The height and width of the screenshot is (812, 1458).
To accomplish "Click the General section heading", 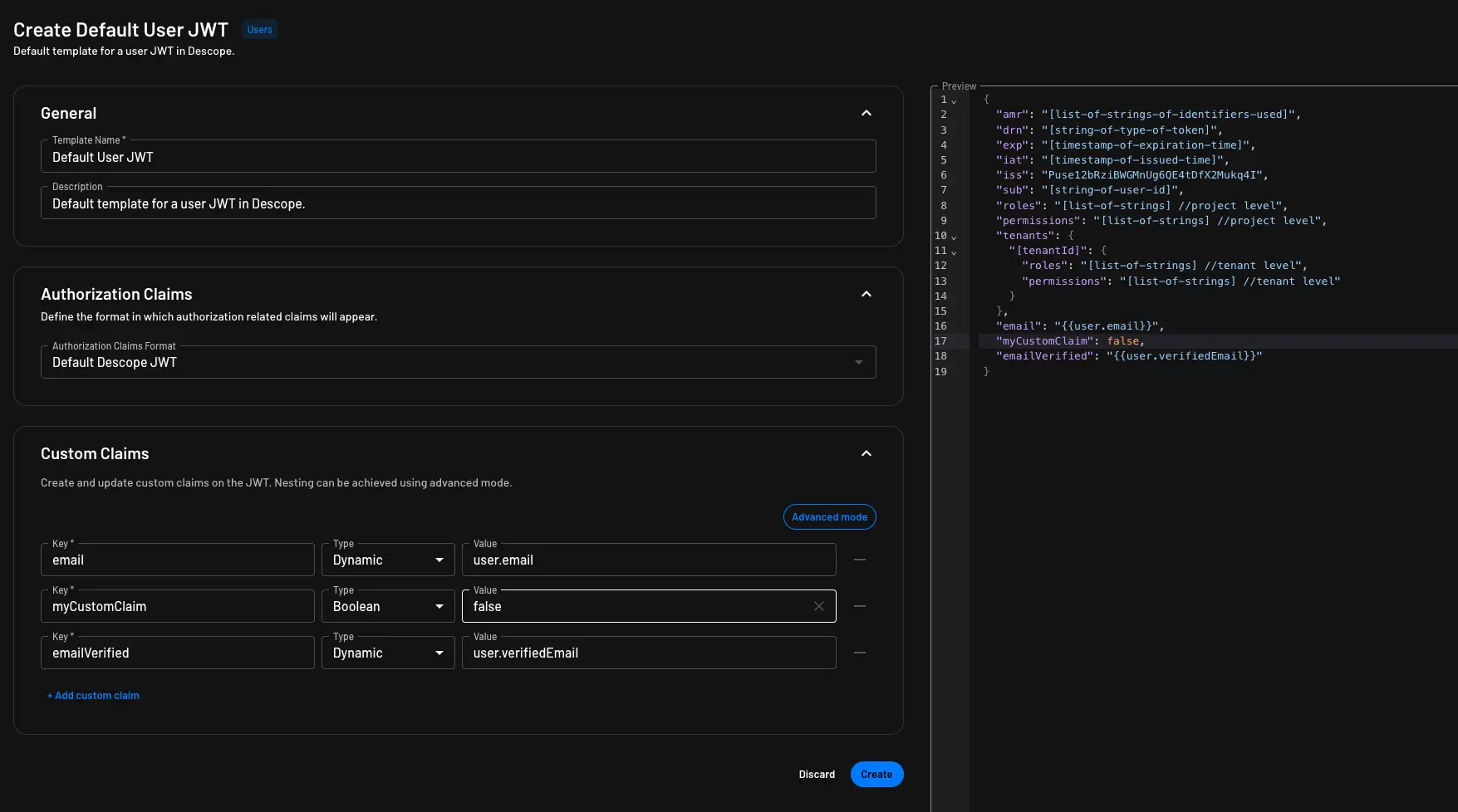I will click(68, 113).
